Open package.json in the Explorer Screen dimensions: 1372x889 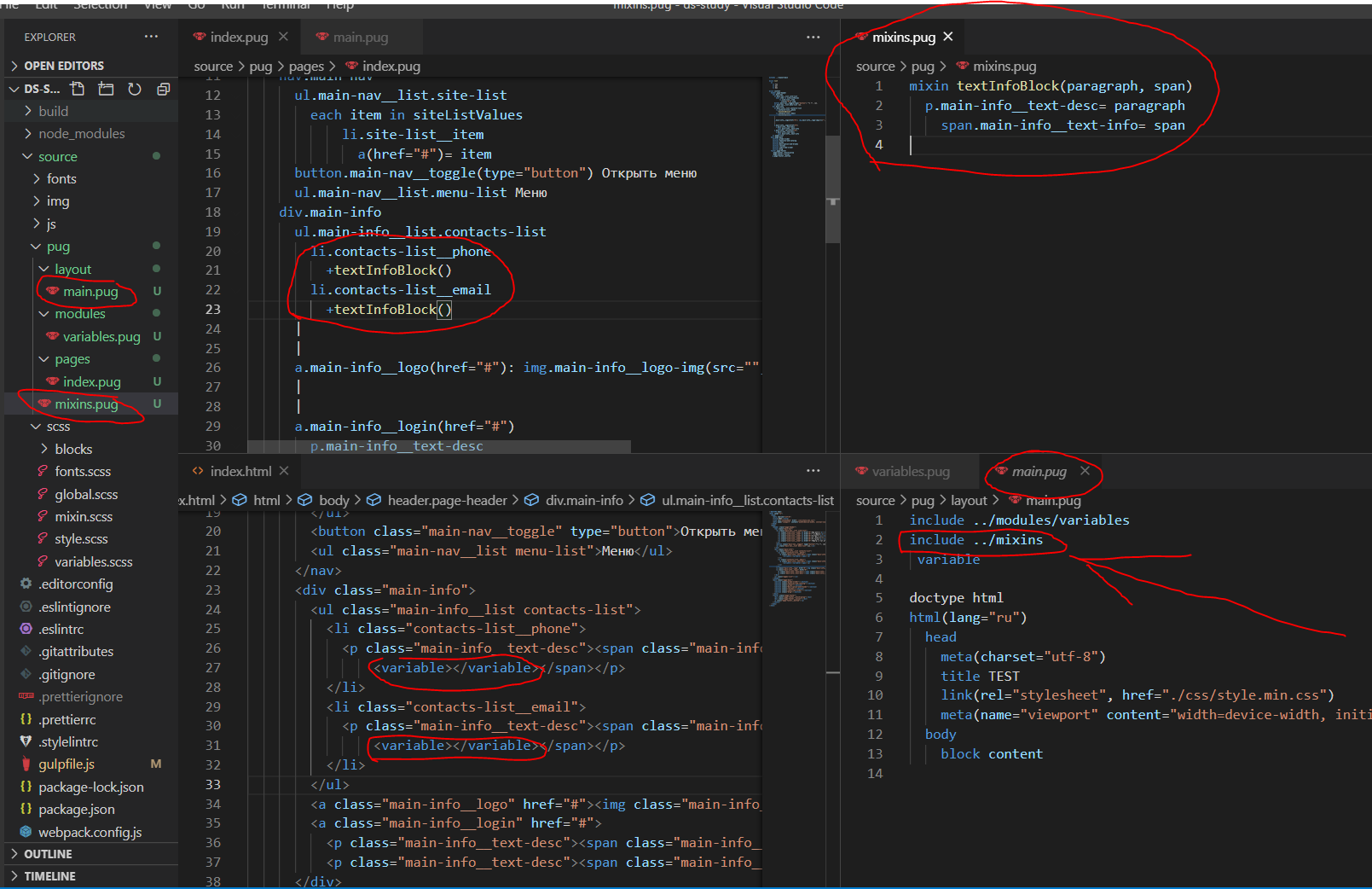(76, 810)
